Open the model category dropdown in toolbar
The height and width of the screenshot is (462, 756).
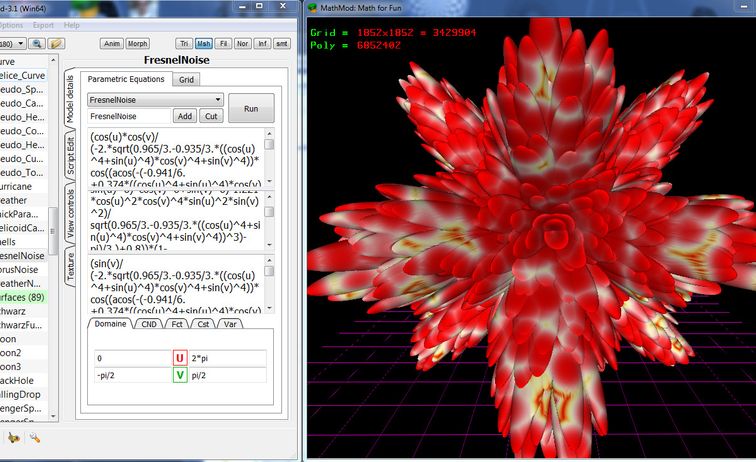pos(10,44)
